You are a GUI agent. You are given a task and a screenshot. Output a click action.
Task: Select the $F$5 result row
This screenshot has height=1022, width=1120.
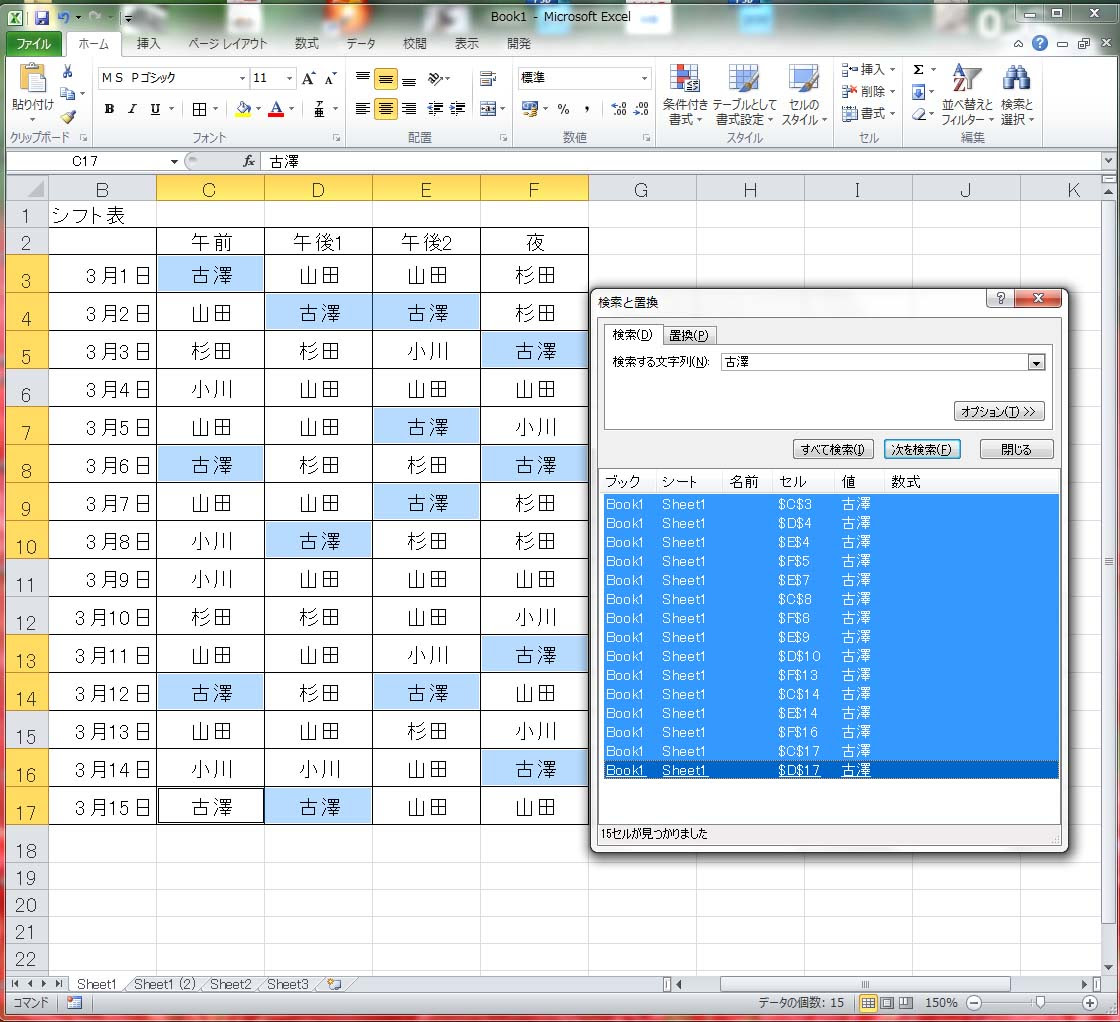coord(831,561)
